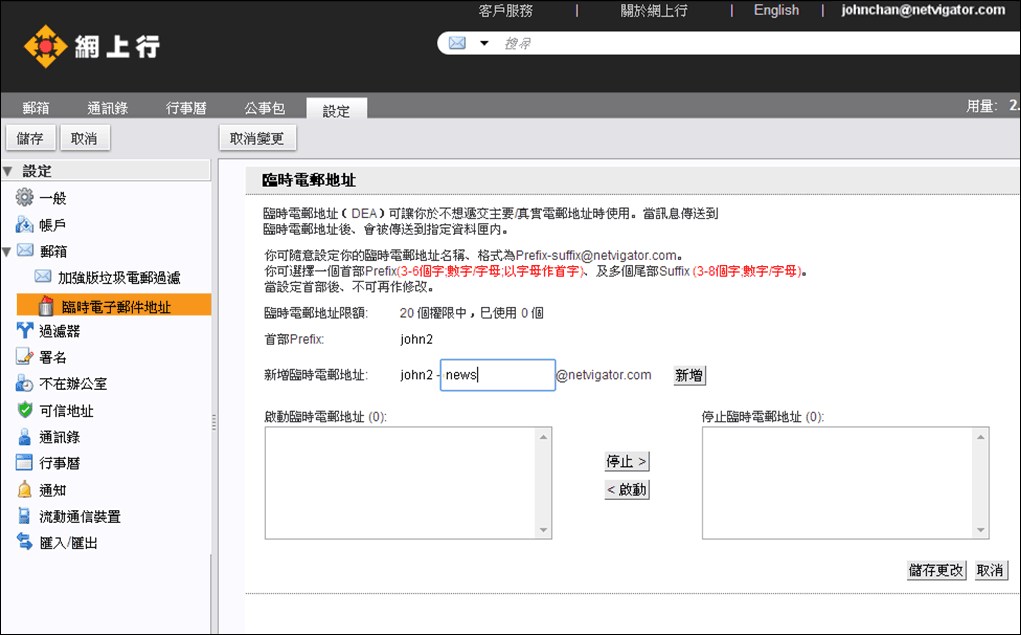The image size is (1021, 635).
Task: Click down arrow of 停止臨時電郵地址 scrollbar
Action: 981,530
